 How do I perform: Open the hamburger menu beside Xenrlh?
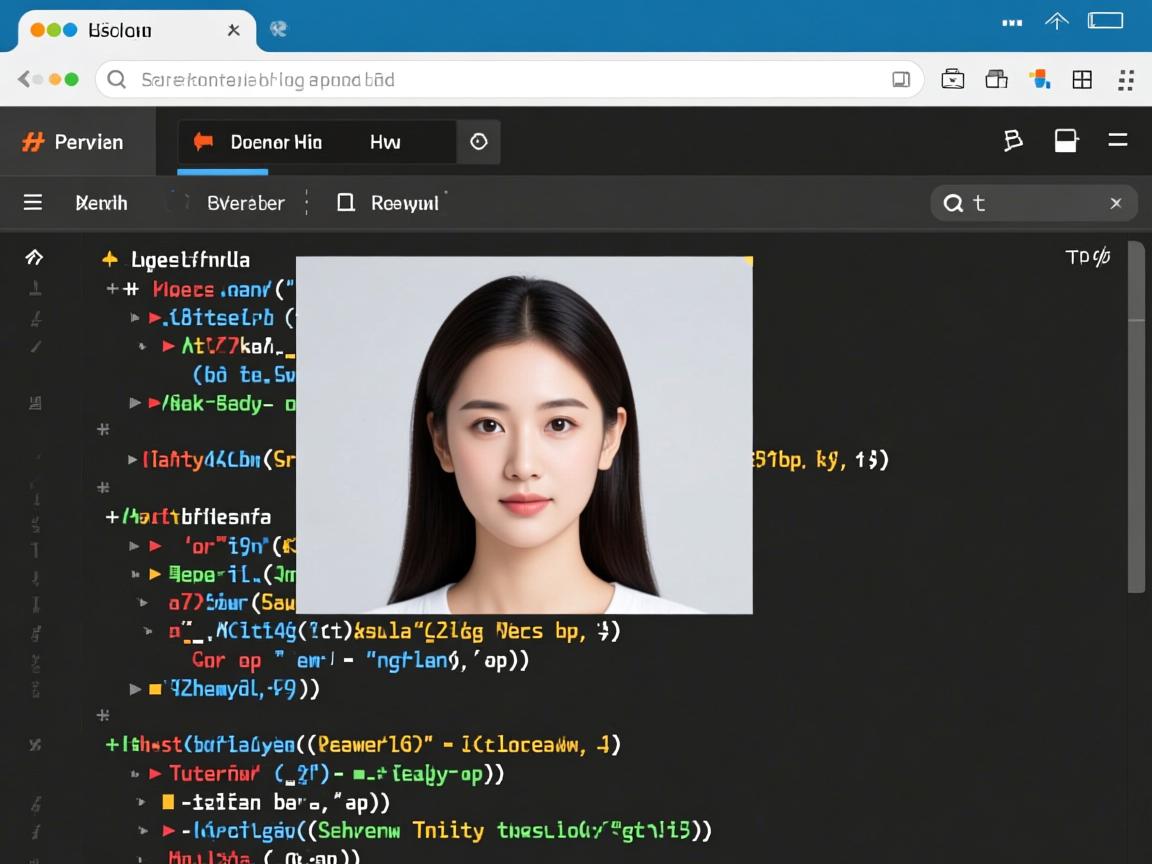33,203
